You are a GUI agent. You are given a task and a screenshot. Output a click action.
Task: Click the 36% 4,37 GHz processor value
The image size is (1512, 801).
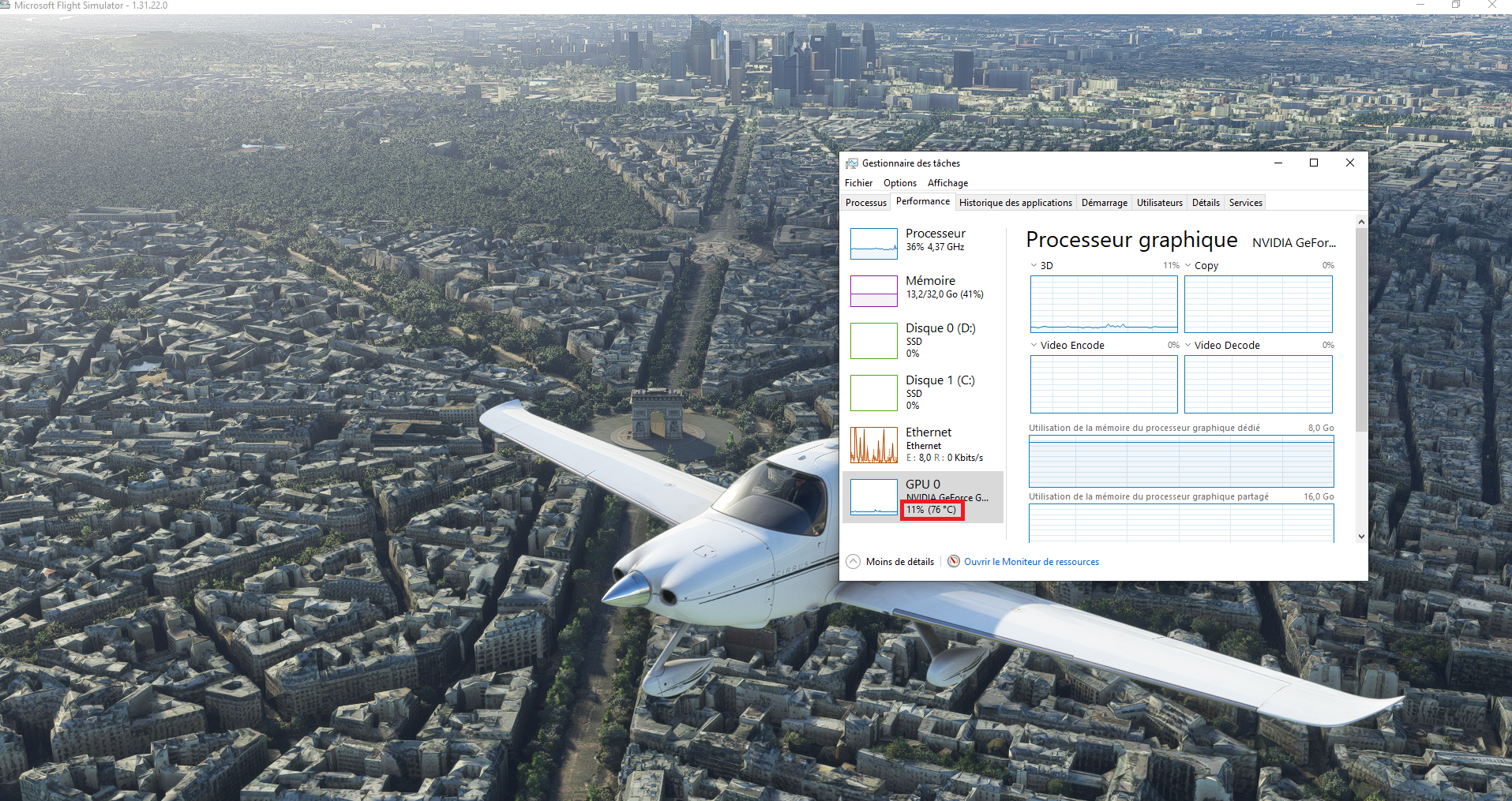[x=935, y=247]
